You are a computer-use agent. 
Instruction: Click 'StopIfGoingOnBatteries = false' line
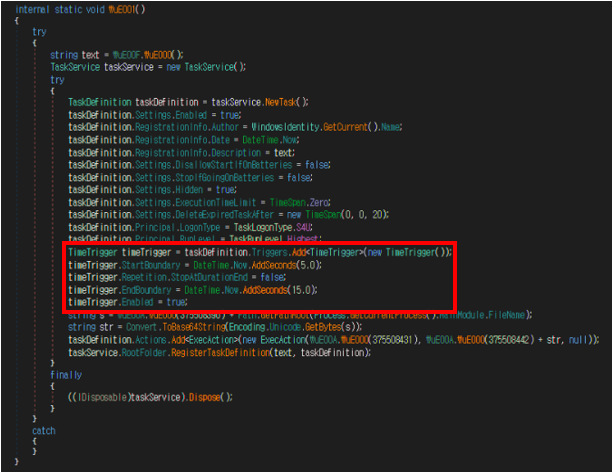point(190,178)
